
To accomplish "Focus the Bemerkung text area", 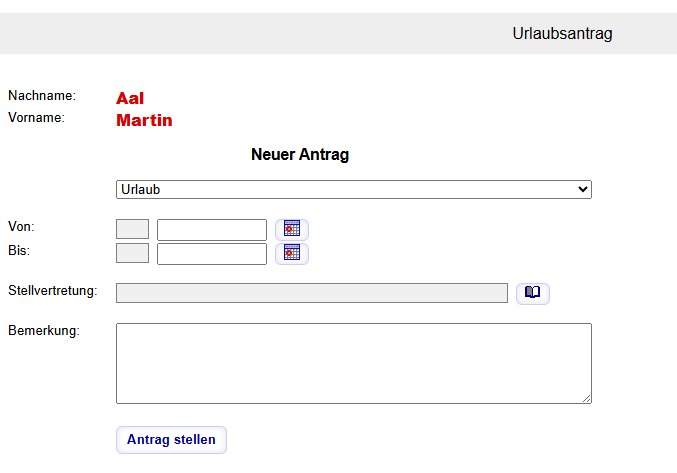I will (x=353, y=363).
